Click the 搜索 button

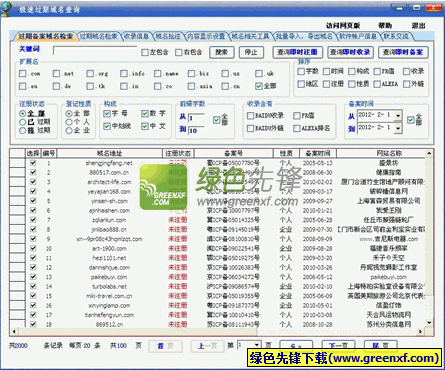[222, 52]
